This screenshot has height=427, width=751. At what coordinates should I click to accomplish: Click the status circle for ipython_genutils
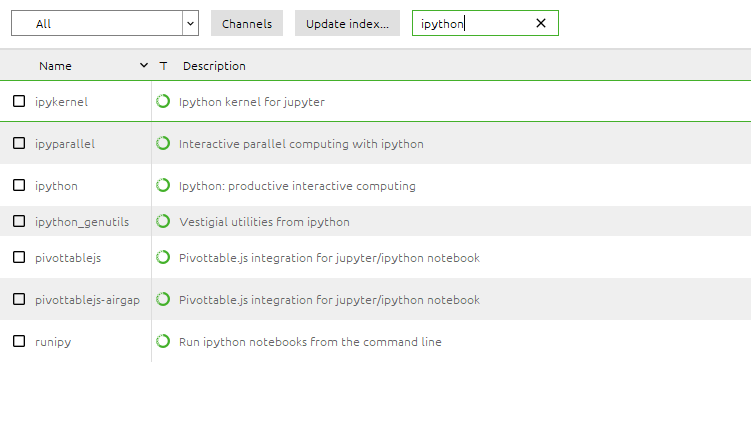[163, 221]
